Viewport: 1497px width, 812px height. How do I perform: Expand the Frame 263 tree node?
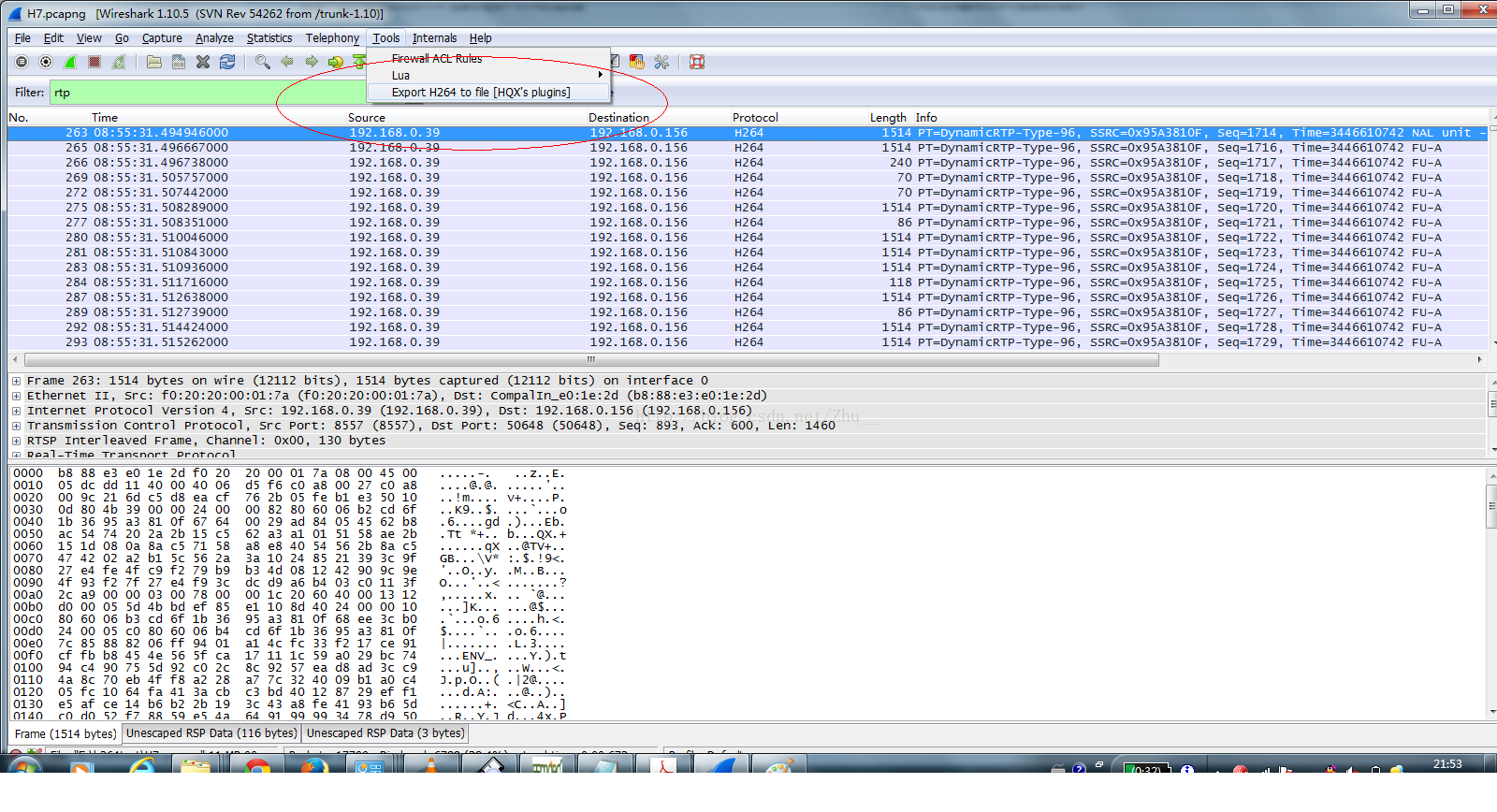pos(17,381)
